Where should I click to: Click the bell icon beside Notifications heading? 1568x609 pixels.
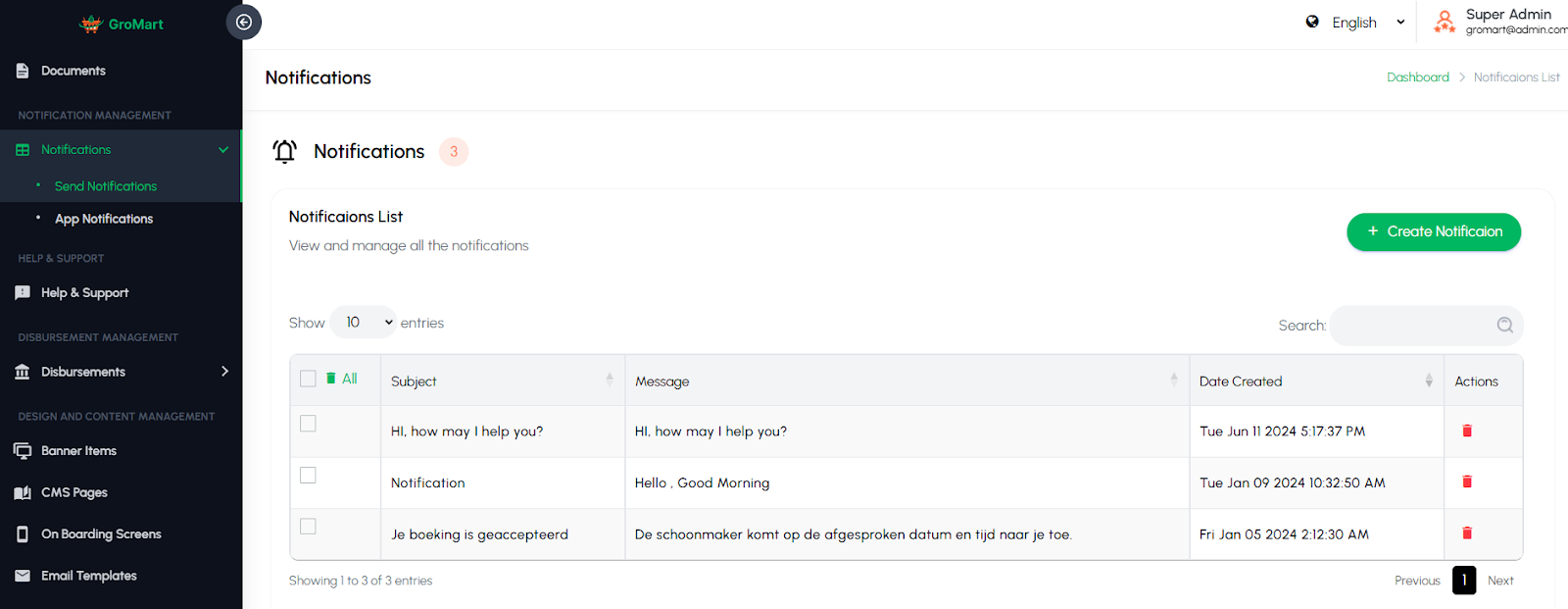[x=285, y=151]
